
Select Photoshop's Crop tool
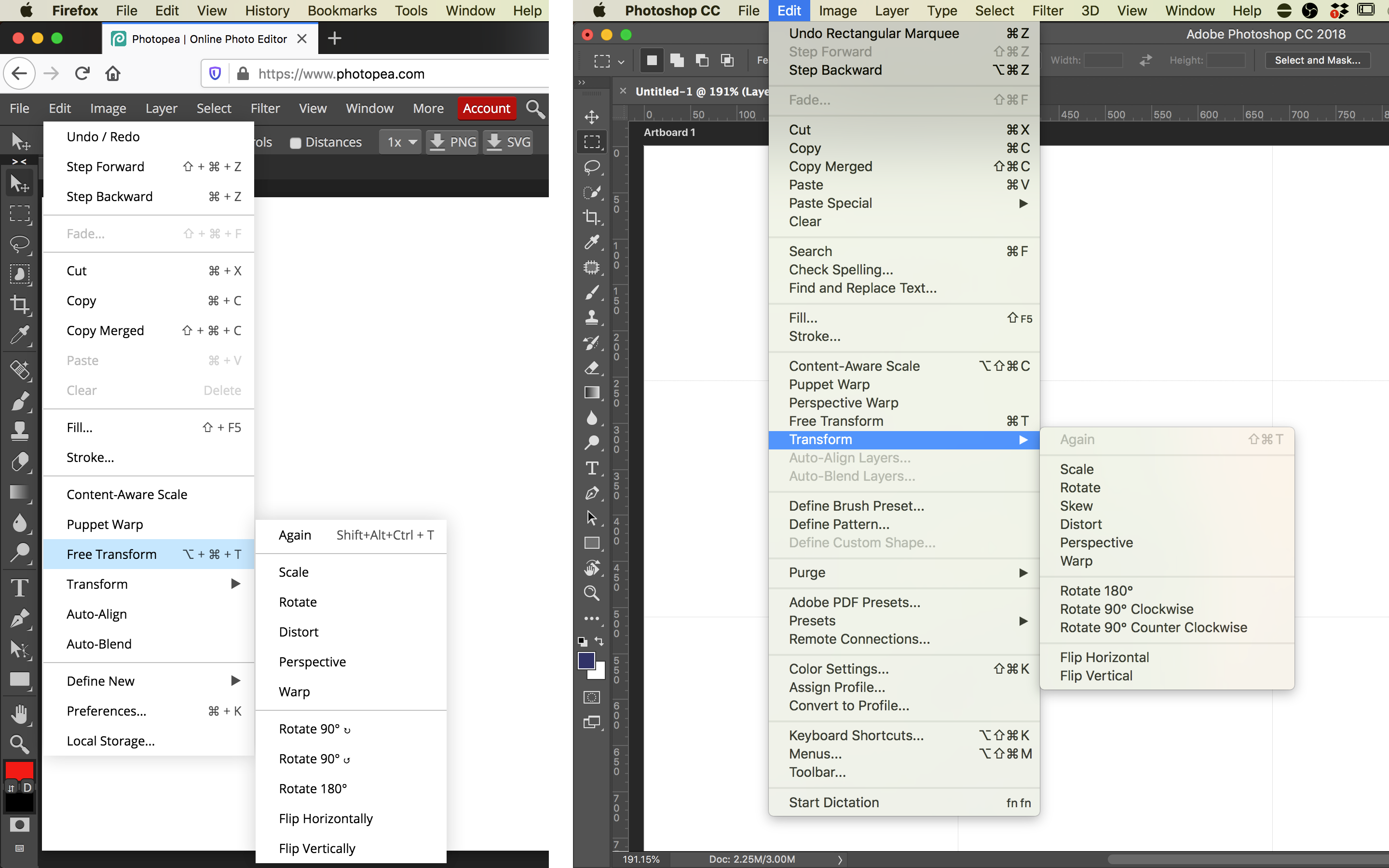(592, 217)
